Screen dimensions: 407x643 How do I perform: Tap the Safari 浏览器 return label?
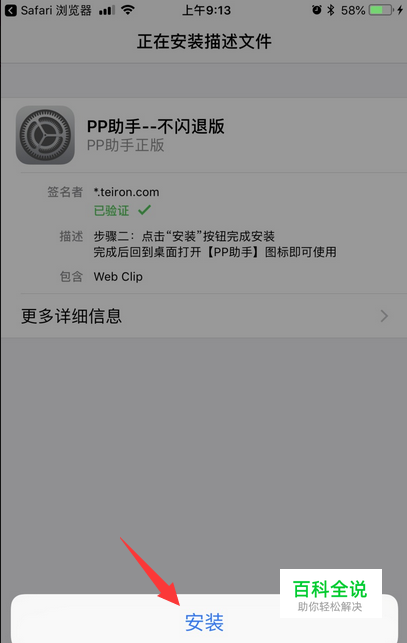click(56, 10)
